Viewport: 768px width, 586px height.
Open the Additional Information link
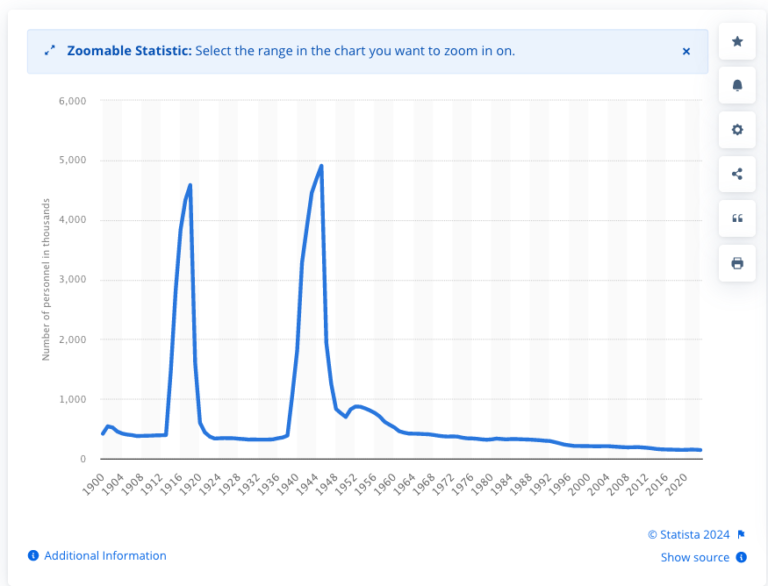(105, 556)
